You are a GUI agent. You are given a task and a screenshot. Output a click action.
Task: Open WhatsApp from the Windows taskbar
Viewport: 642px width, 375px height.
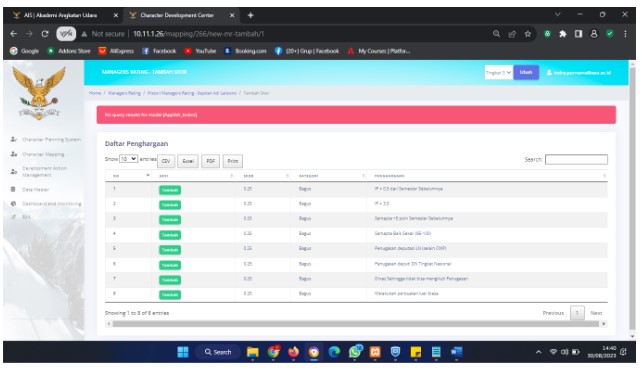[355, 352]
